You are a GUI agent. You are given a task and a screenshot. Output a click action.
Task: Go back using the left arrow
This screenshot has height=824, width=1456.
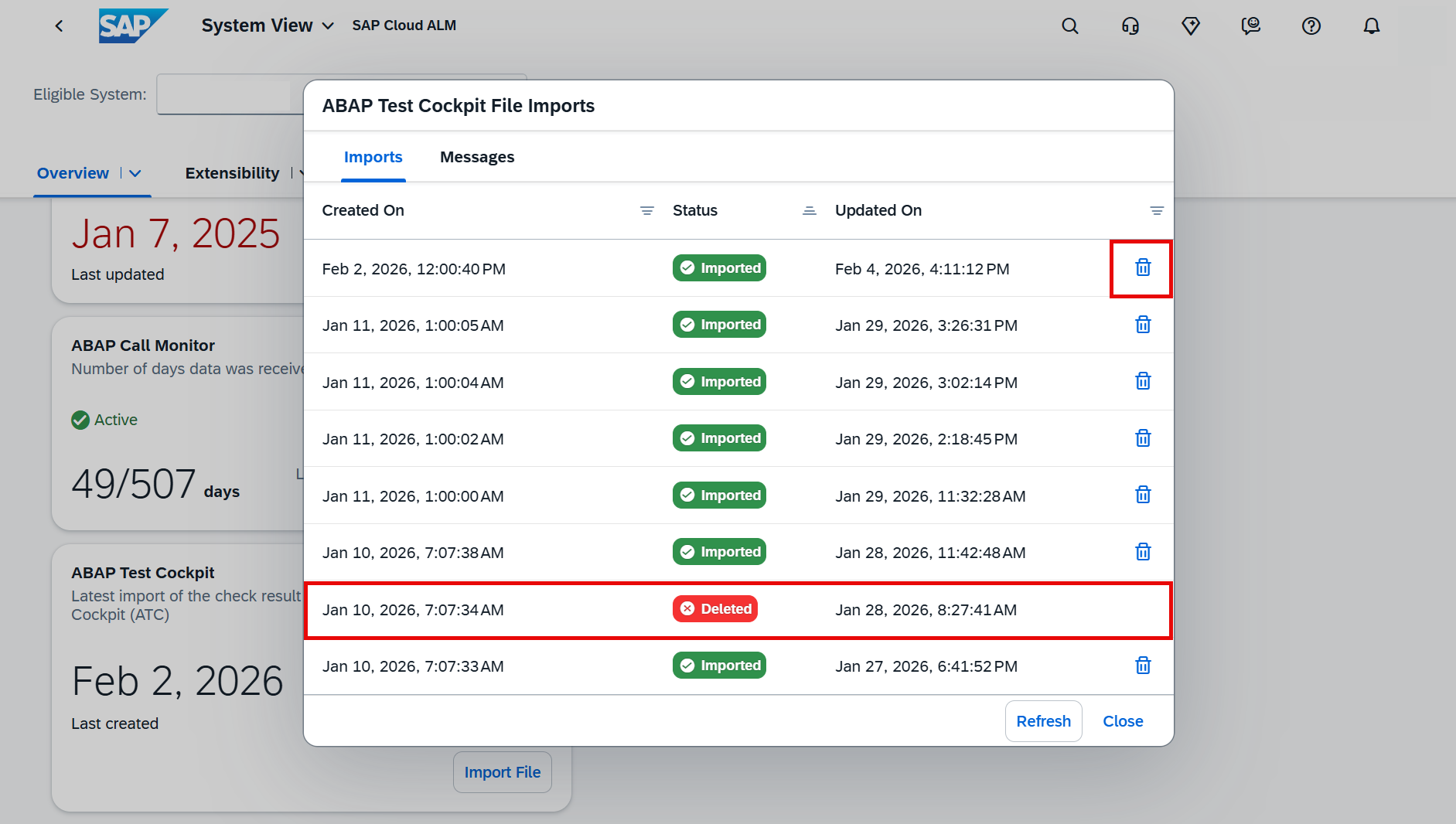point(59,26)
